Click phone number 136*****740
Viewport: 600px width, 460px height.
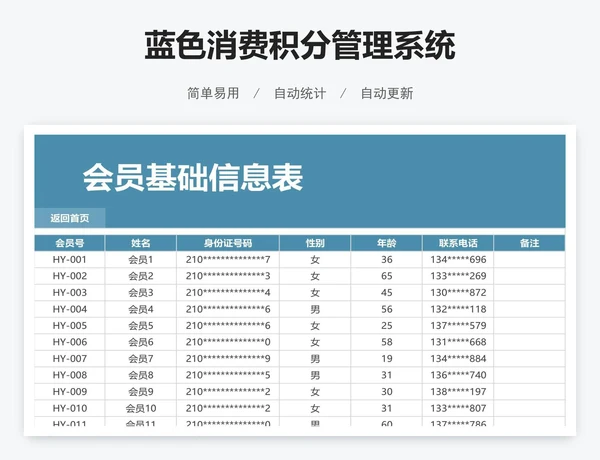458,375
